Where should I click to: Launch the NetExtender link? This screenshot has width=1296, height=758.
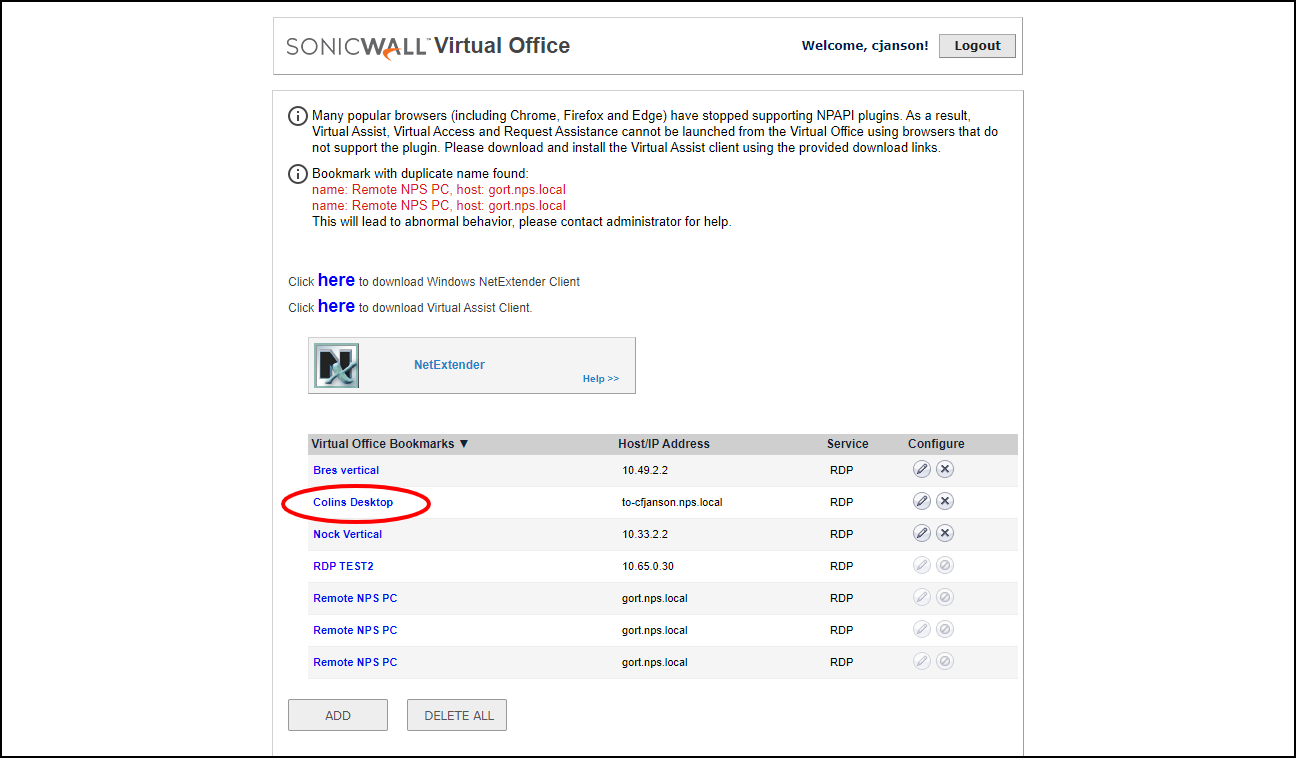click(x=449, y=365)
